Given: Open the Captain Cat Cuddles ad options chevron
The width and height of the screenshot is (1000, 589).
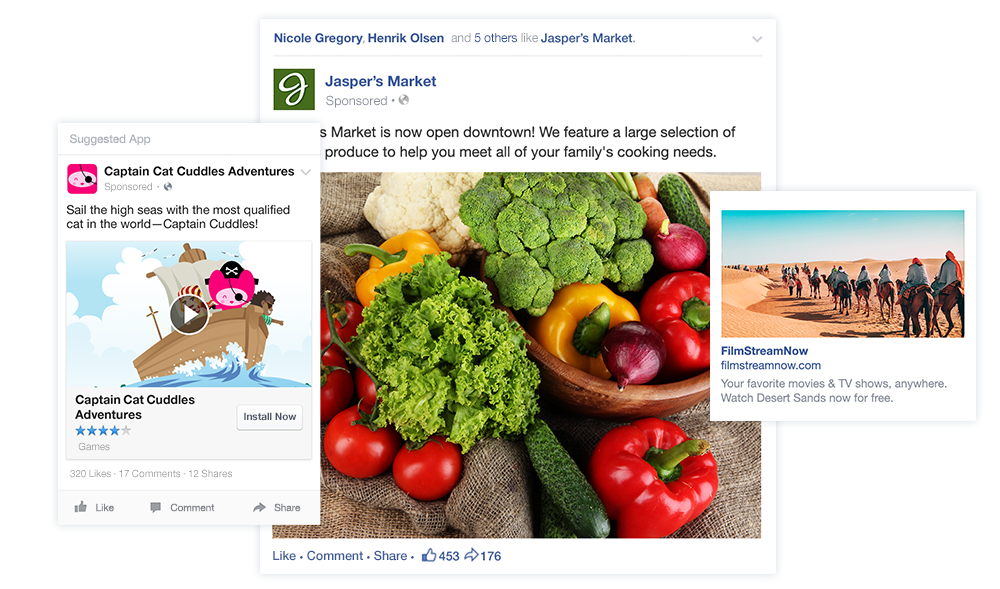Looking at the screenshot, I should [x=305, y=172].
